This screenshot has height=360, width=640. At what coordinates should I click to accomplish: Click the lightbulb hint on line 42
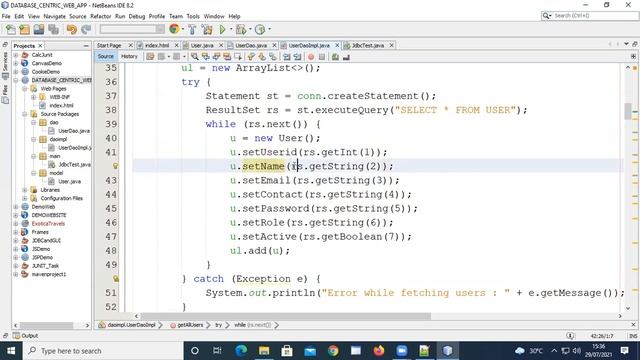116,166
